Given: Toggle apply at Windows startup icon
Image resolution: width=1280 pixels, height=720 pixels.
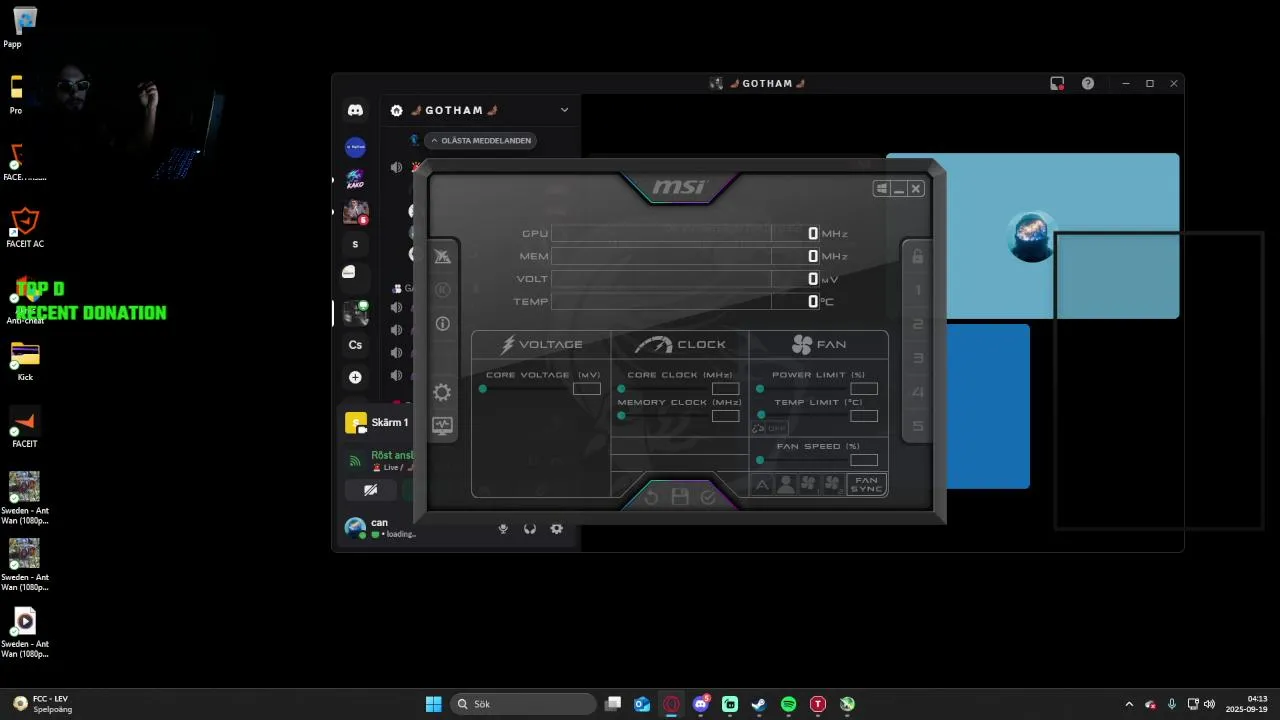Looking at the screenshot, I should pos(881,188).
